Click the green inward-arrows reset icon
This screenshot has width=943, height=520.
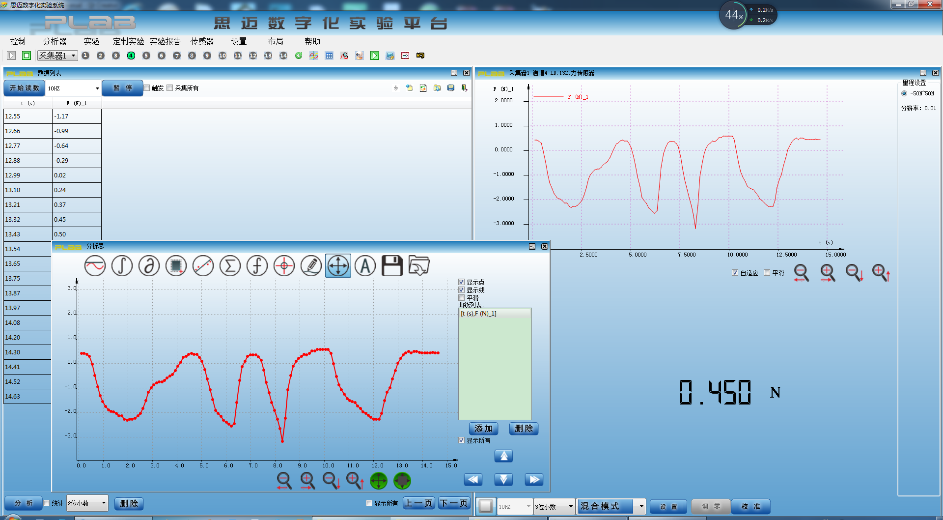pyautogui.click(x=402, y=480)
